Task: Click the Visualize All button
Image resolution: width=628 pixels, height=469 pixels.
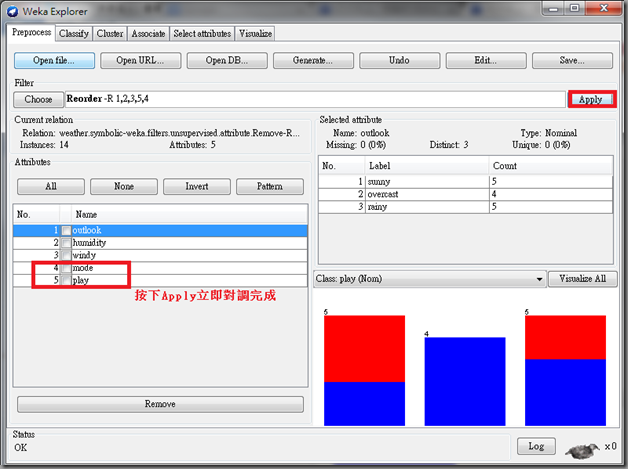Action: click(x=582, y=279)
